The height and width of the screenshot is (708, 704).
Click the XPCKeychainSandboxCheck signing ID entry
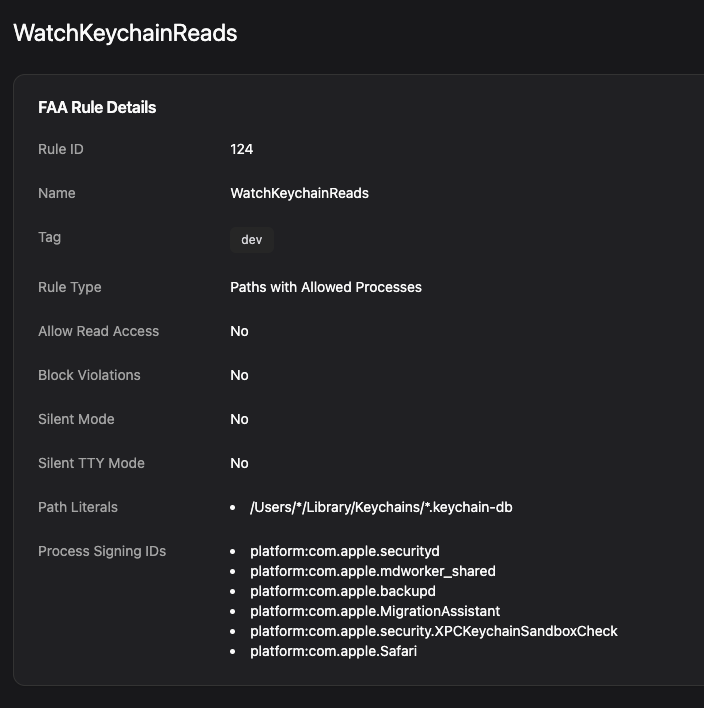point(434,631)
